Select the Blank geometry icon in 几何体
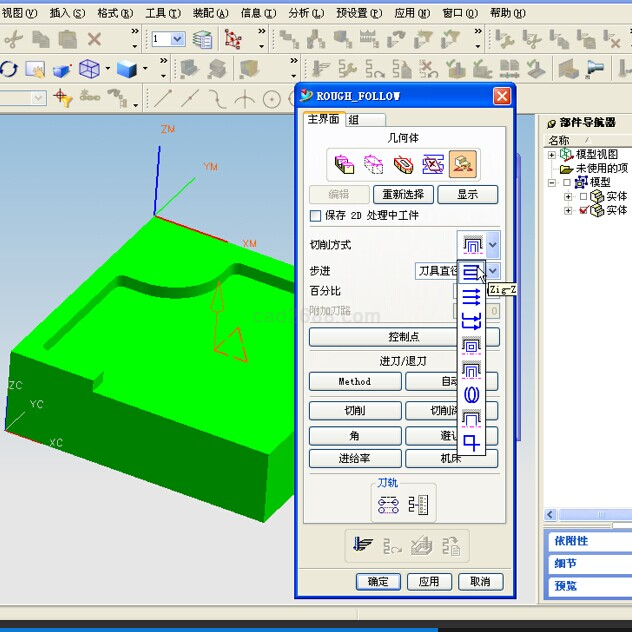This screenshot has width=632, height=632. 373,164
